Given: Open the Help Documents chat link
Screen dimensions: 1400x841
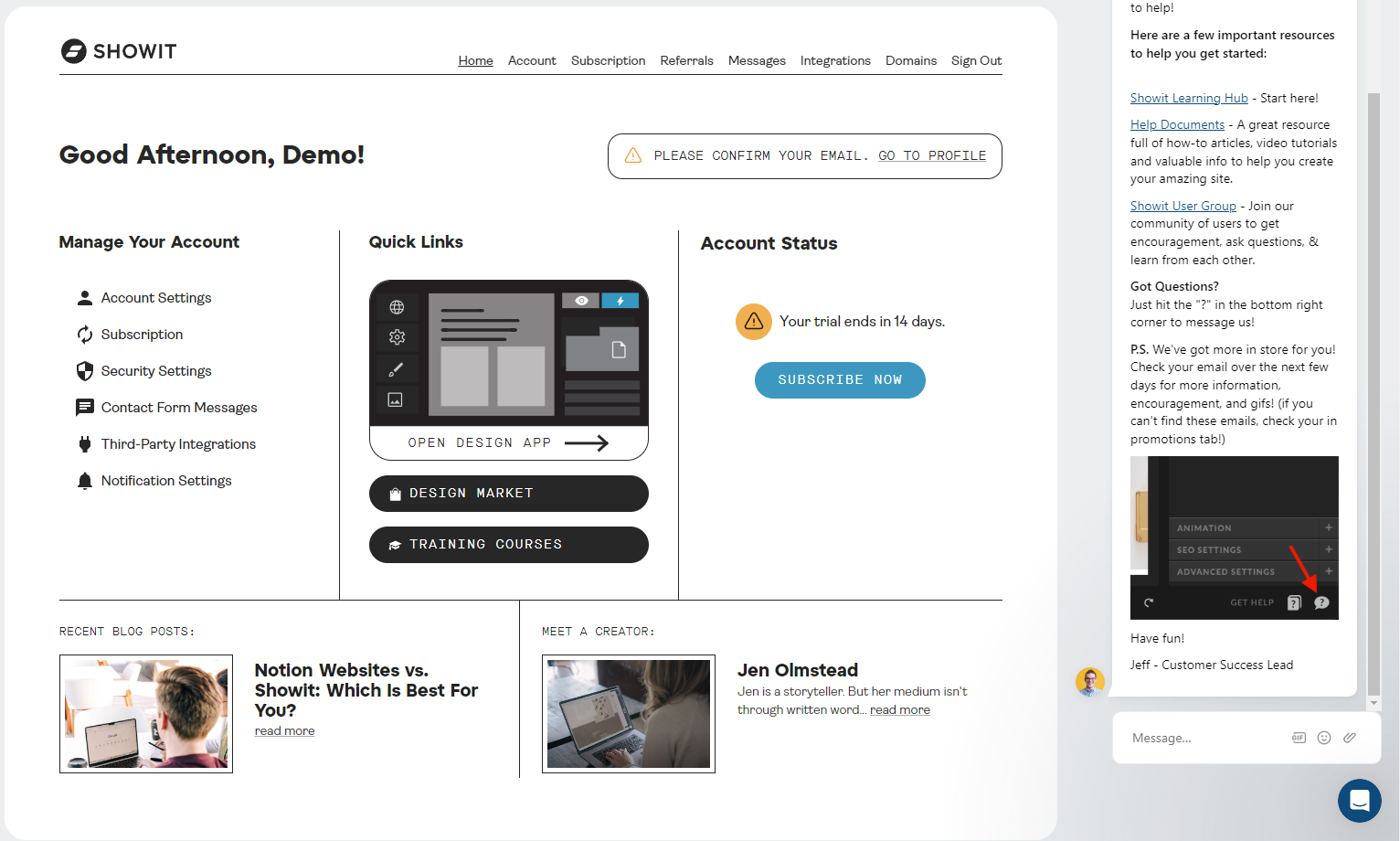Looking at the screenshot, I should point(1177,124).
